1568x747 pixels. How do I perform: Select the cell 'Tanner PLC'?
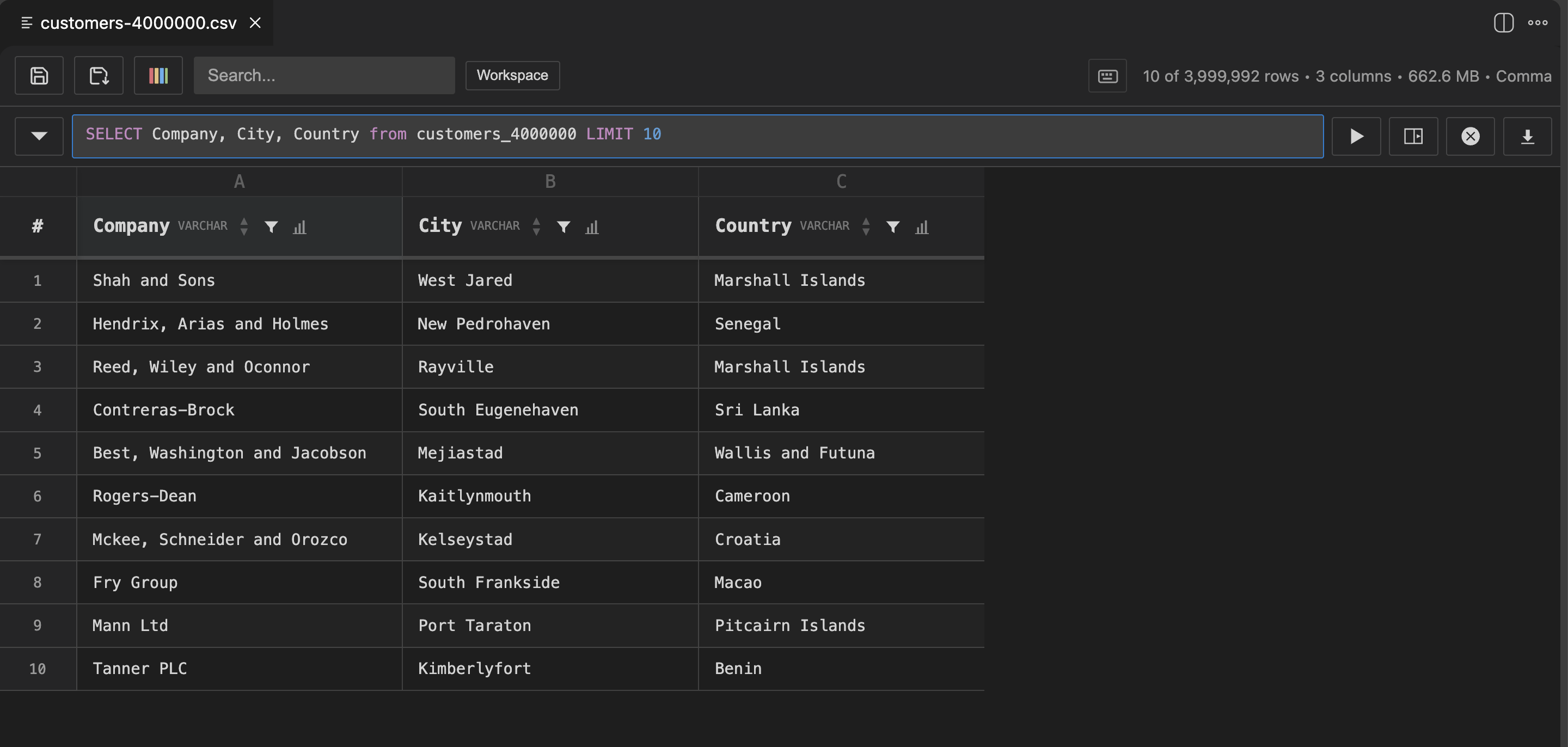(x=239, y=669)
